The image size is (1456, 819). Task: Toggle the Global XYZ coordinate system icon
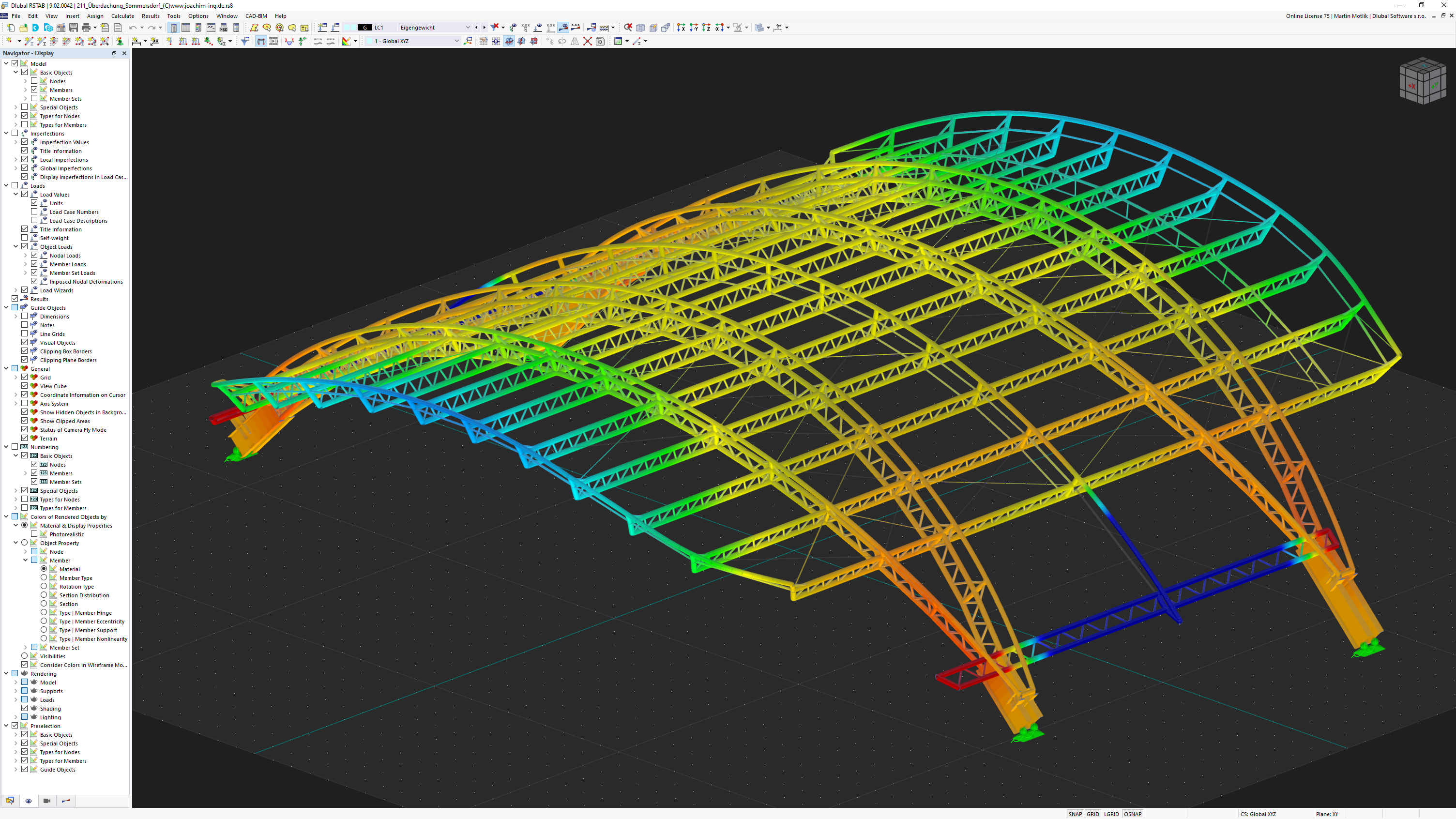tap(468, 41)
